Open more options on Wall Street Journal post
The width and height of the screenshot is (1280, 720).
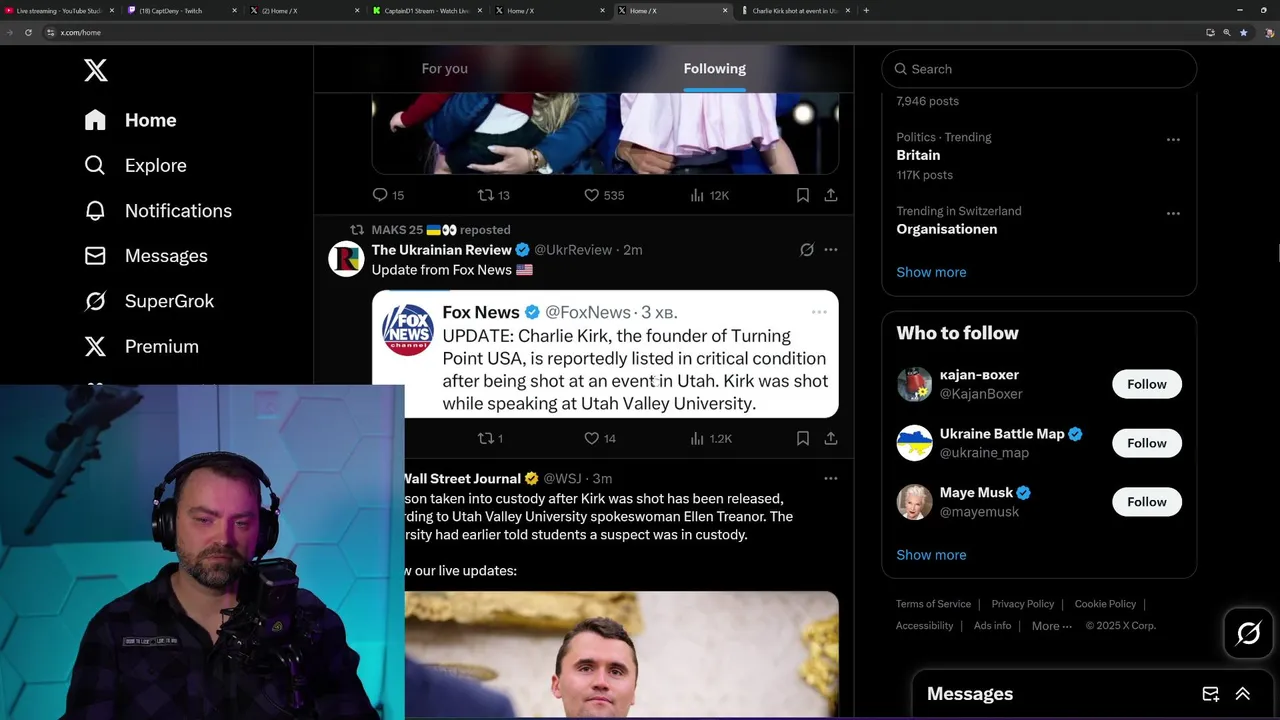pyautogui.click(x=831, y=479)
